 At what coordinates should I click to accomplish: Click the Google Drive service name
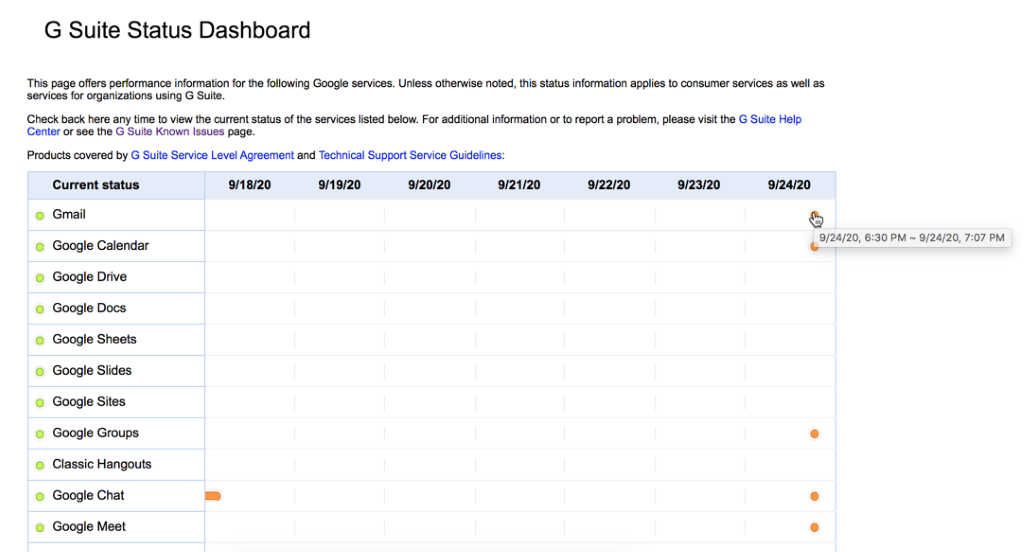tap(89, 277)
